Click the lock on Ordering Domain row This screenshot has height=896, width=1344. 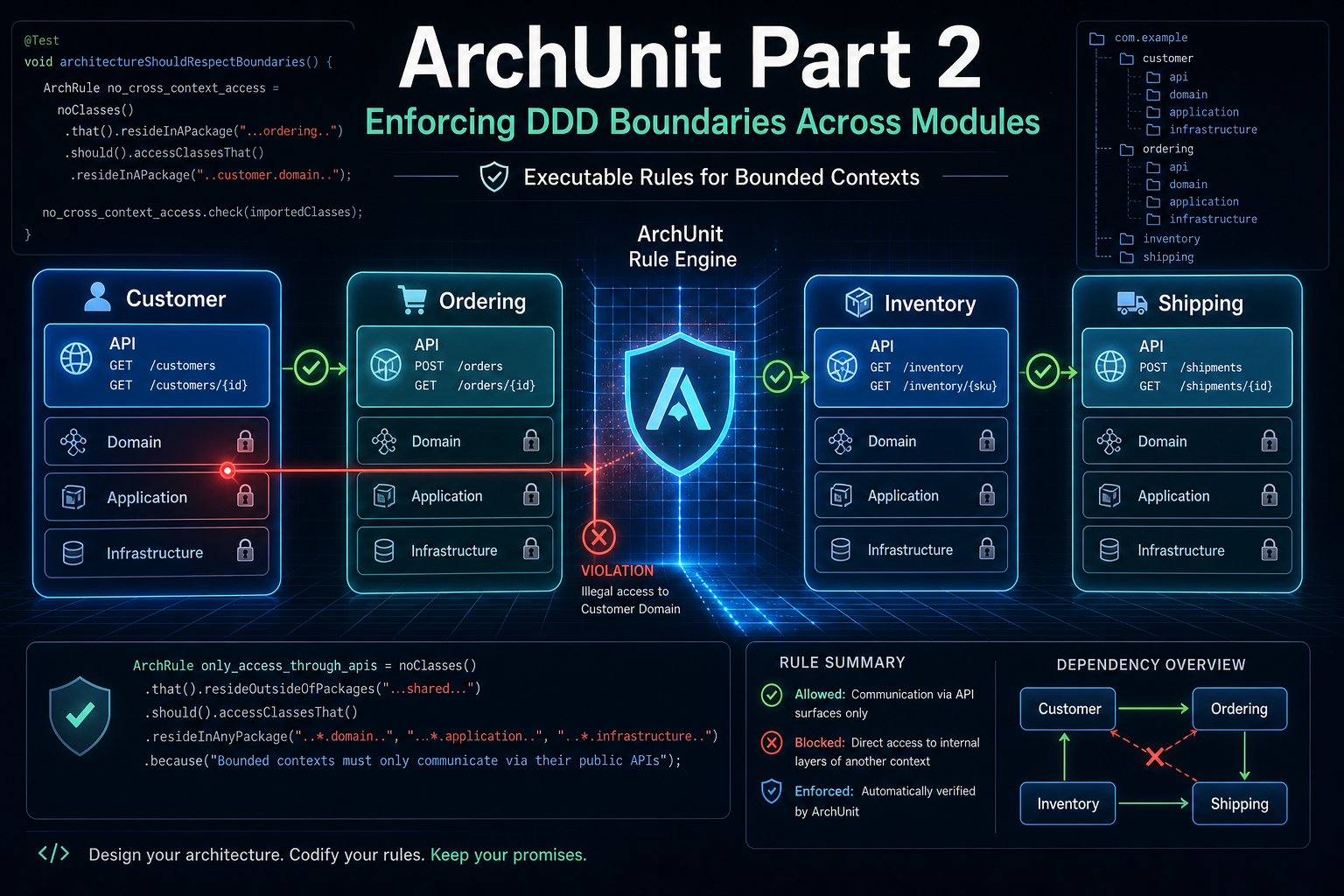[531, 439]
